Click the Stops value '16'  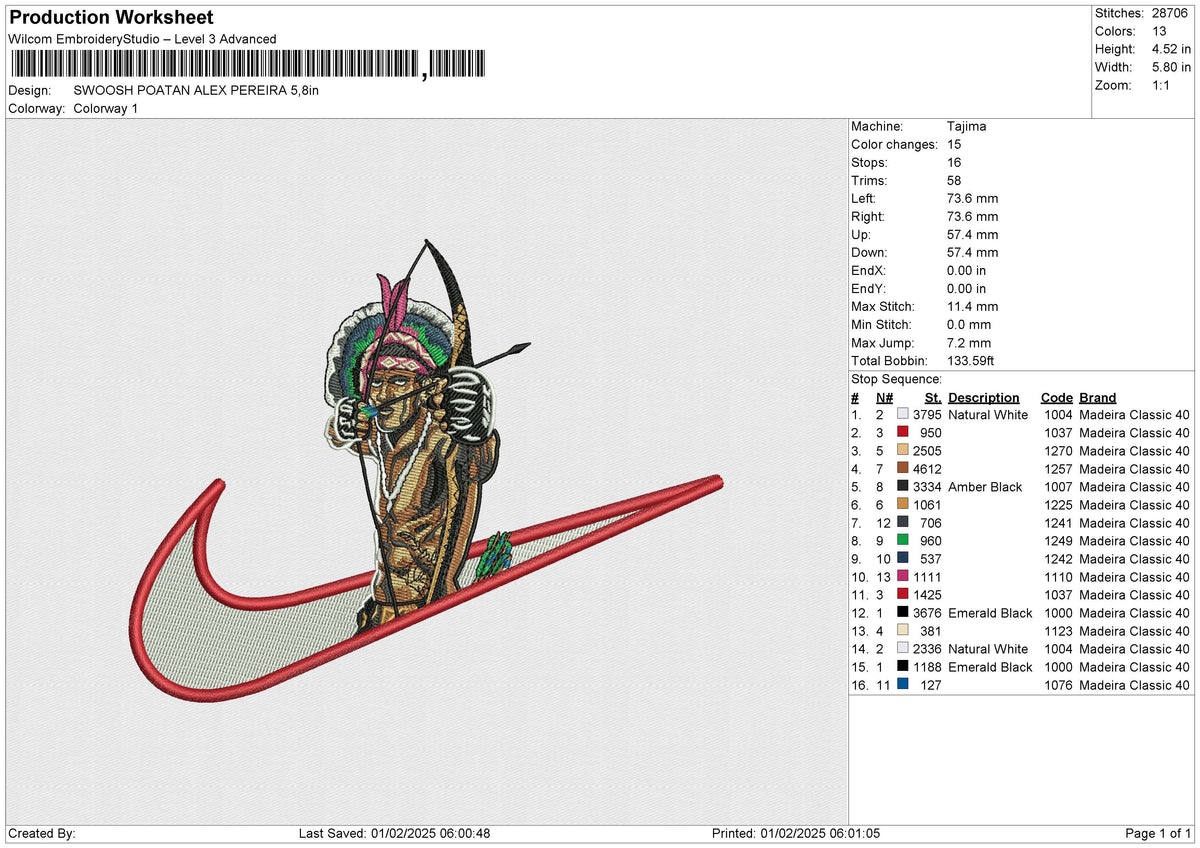click(x=954, y=162)
